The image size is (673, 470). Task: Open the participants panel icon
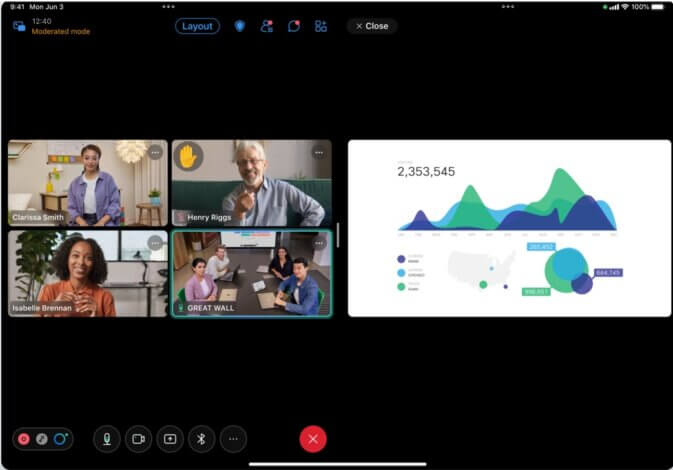pos(266,26)
